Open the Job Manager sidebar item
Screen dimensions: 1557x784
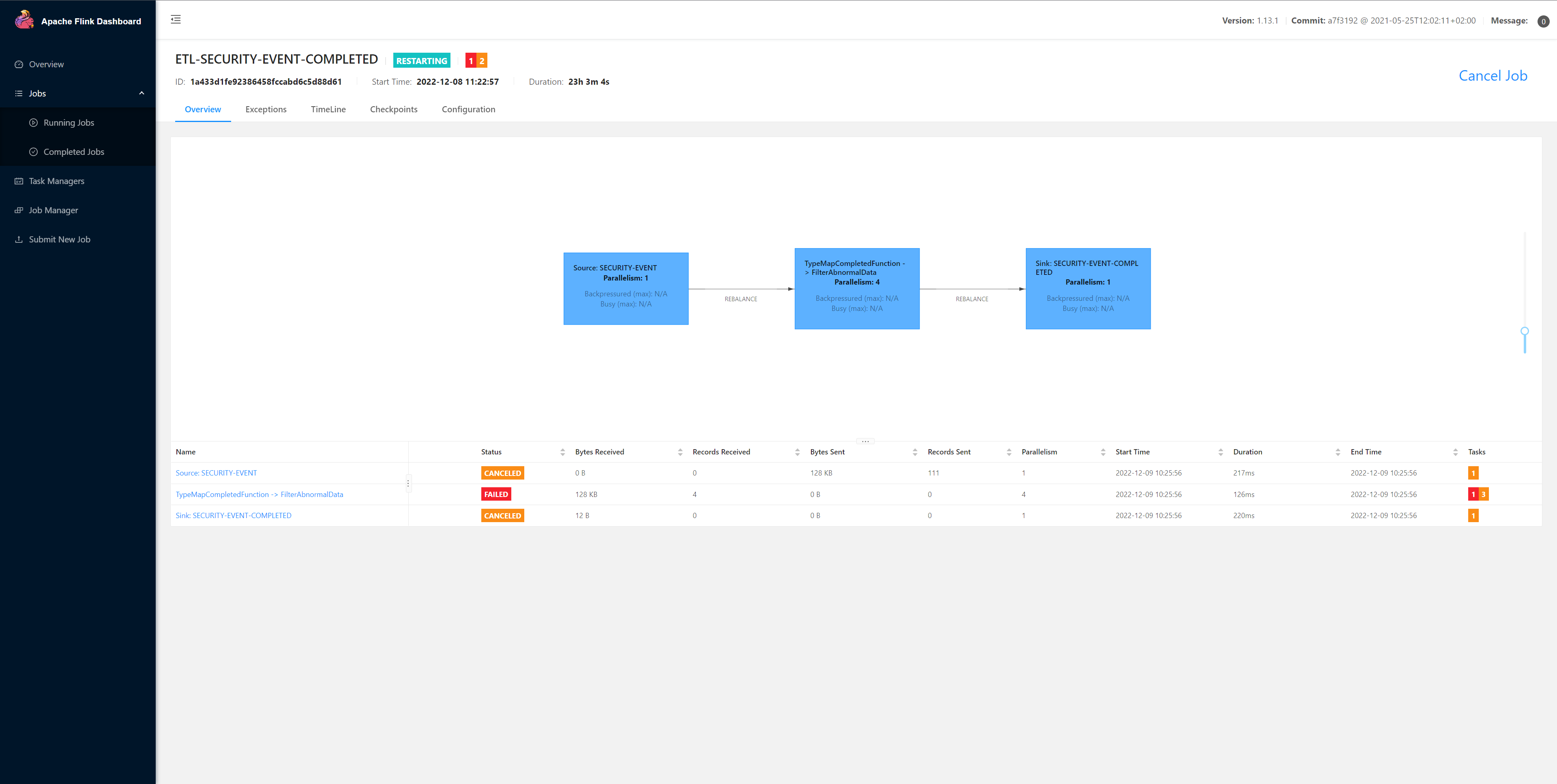pyautogui.click(x=53, y=210)
